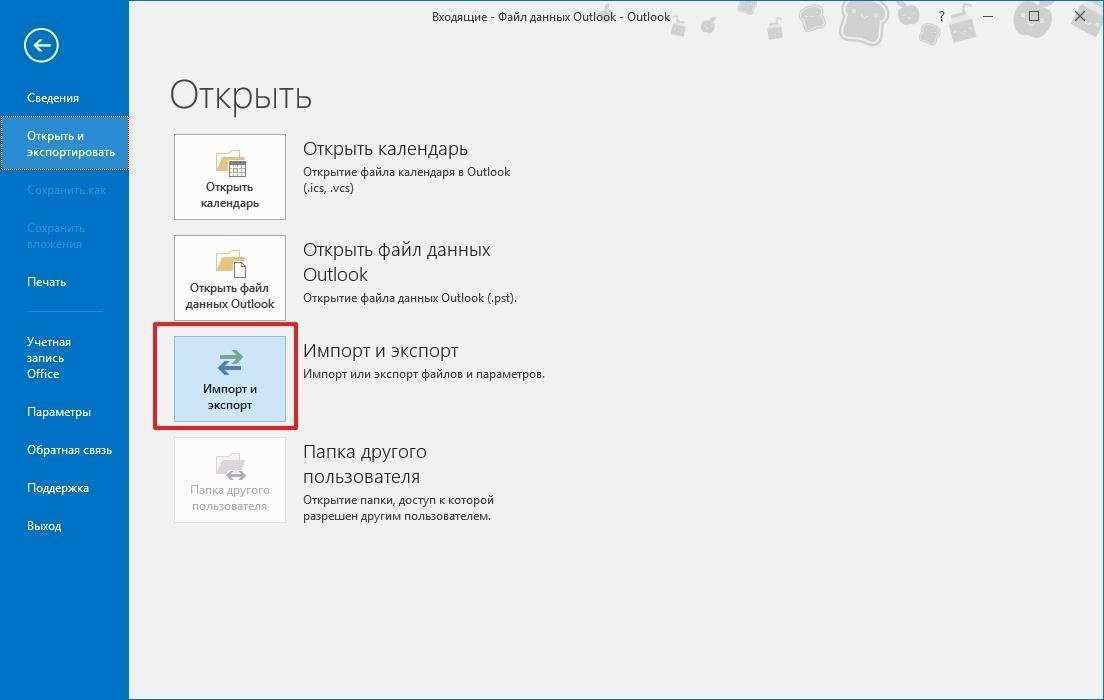Image resolution: width=1104 pixels, height=700 pixels.
Task: Open Outlook help via the question mark icon
Action: (941, 17)
